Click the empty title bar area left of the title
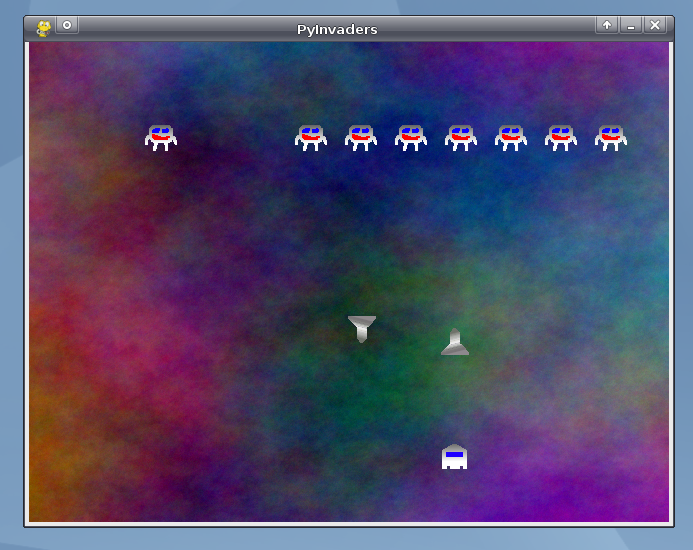The image size is (693, 550). tap(180, 28)
